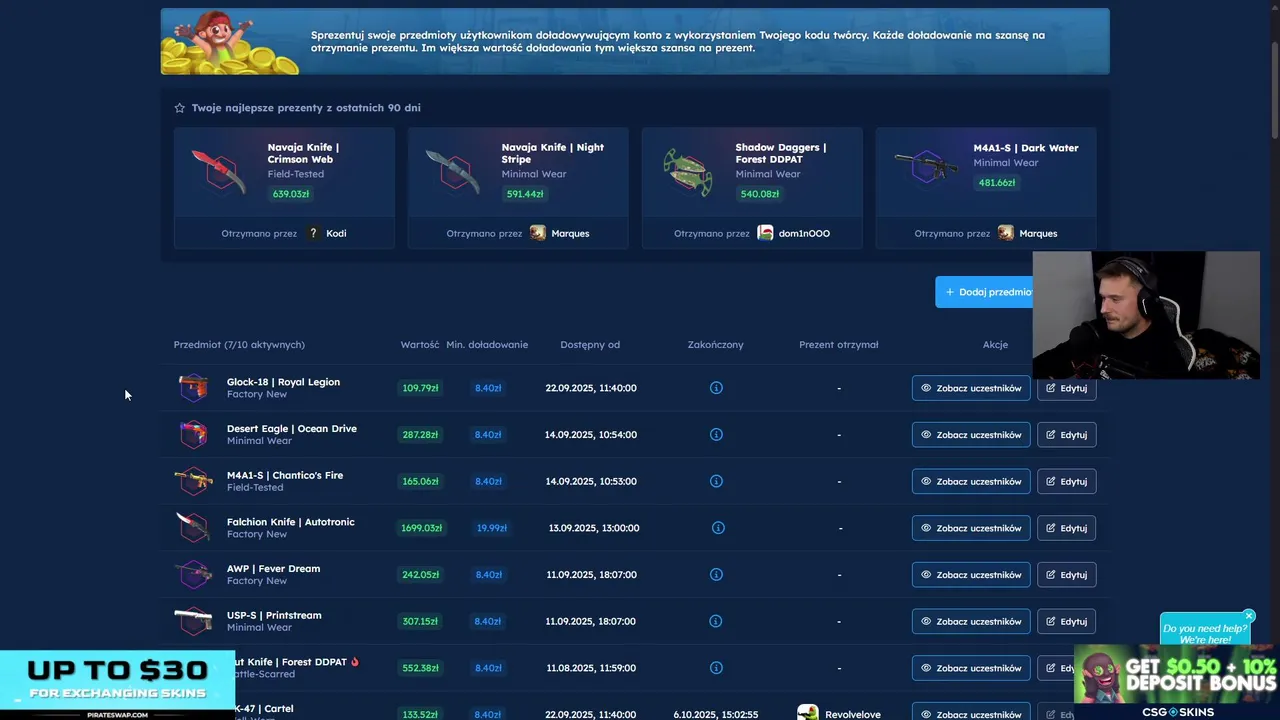
Task: Click M4A1-S Dark Water card image
Action: pos(927,168)
